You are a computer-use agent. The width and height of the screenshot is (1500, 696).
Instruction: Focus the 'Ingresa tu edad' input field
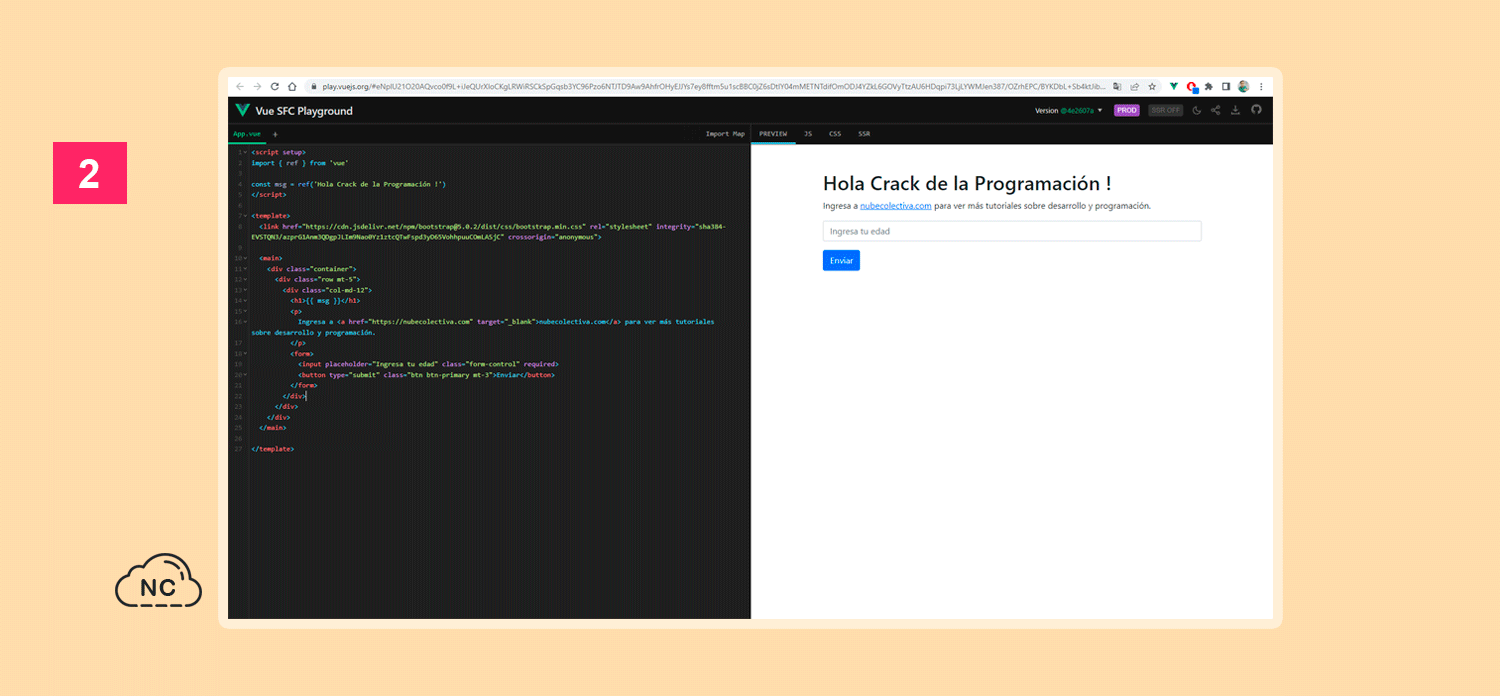1011,231
